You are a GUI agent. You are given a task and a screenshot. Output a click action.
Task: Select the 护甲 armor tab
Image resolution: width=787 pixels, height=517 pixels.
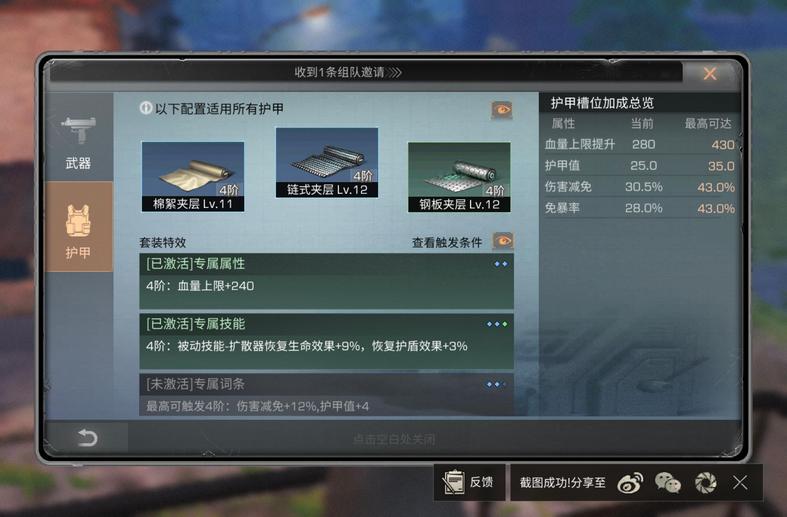click(78, 227)
